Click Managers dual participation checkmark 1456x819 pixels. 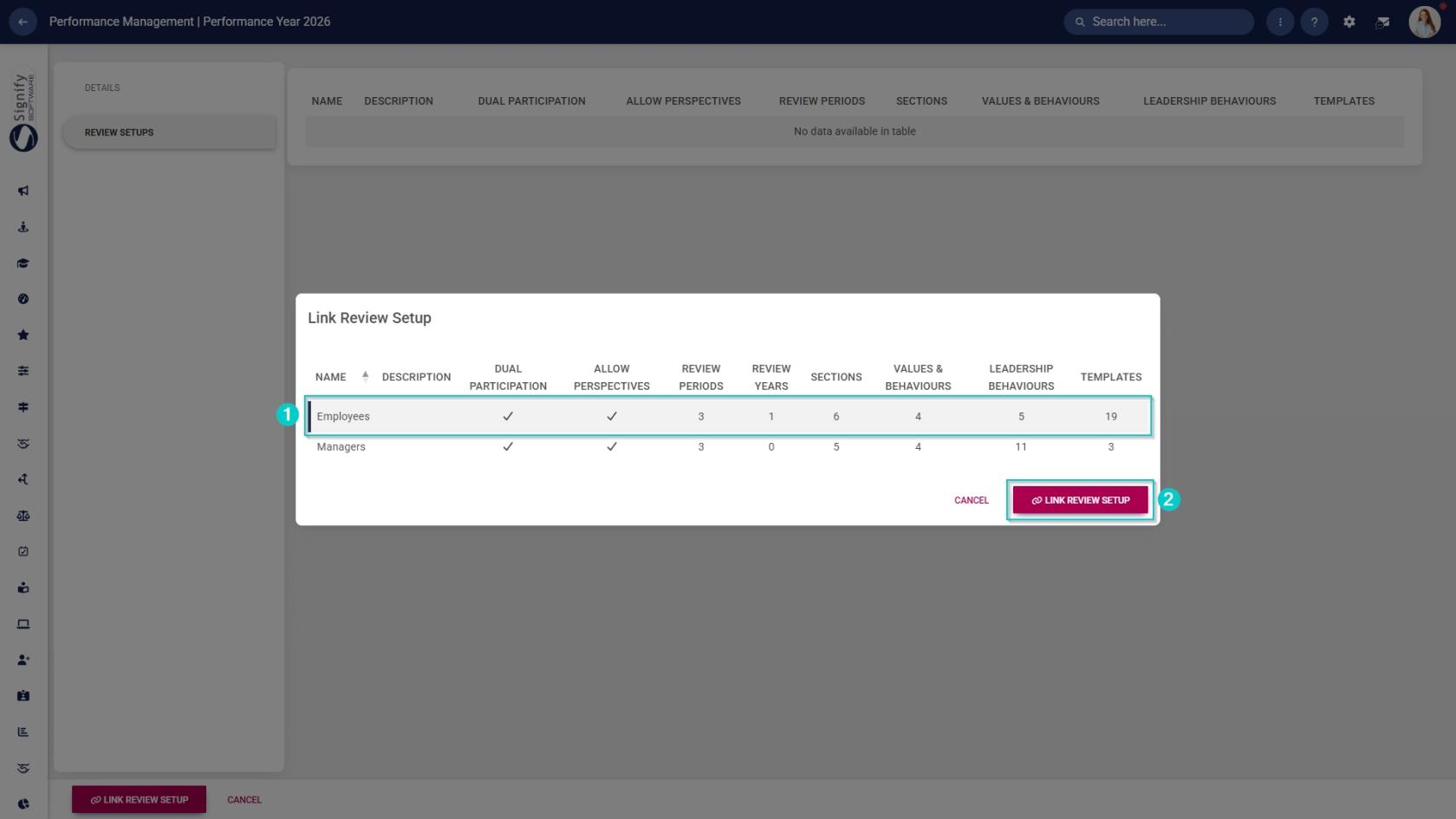click(508, 446)
